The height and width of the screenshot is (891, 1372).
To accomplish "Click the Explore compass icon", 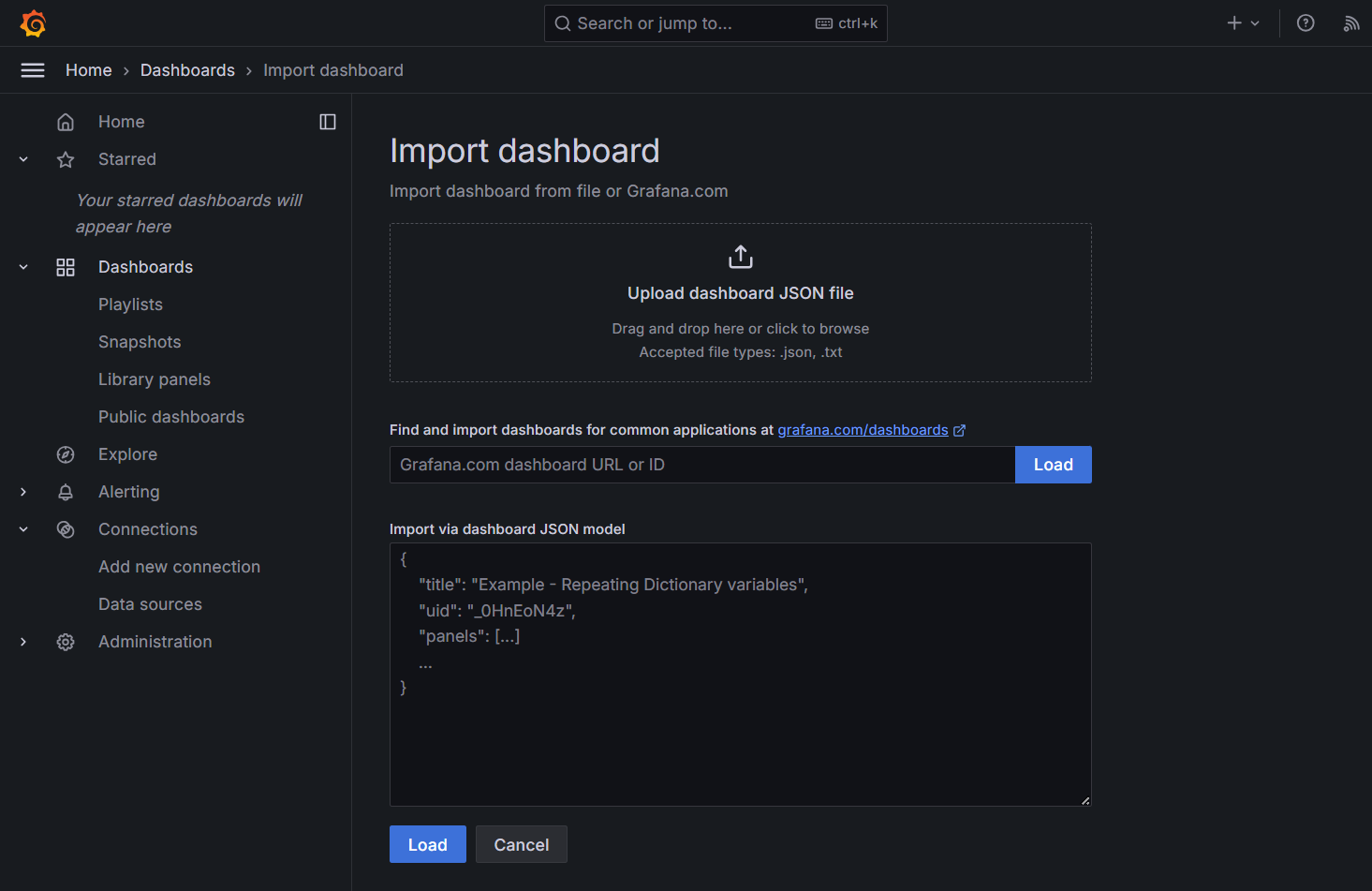I will tap(66, 454).
